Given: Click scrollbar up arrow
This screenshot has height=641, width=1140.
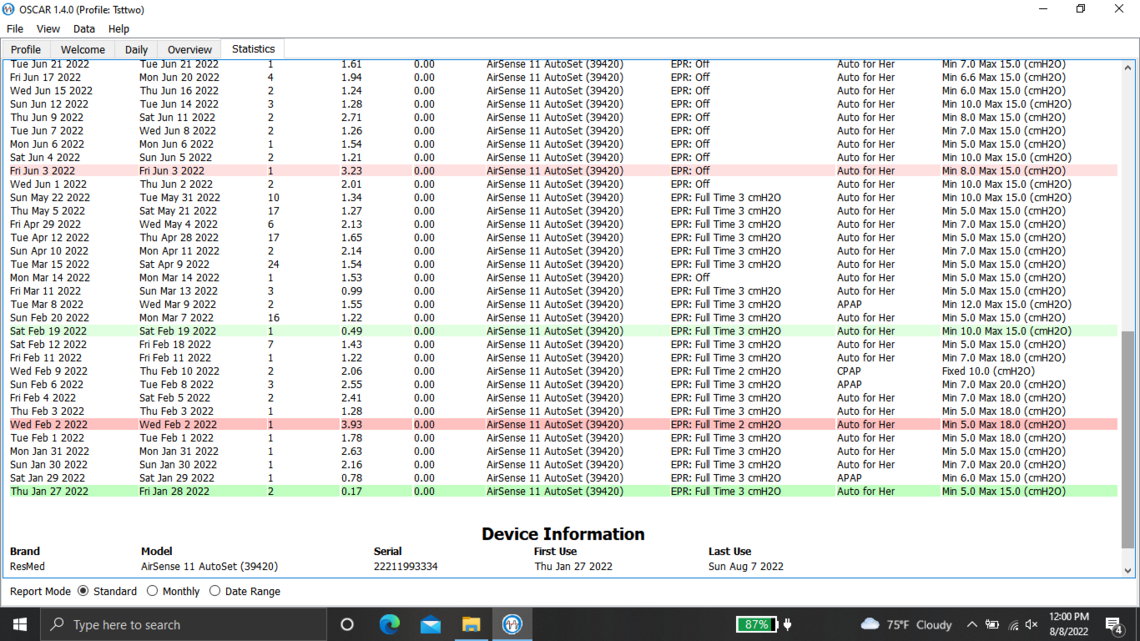Looking at the screenshot, I should tap(1128, 68).
